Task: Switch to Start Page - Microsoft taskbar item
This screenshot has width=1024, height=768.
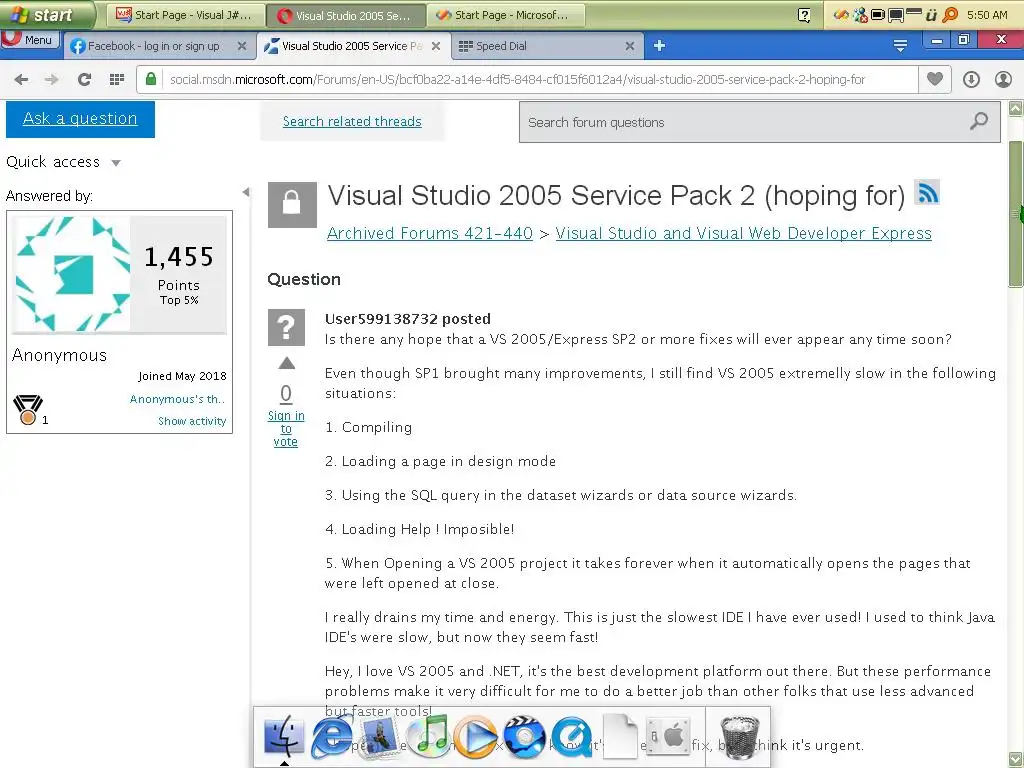Action: (505, 15)
